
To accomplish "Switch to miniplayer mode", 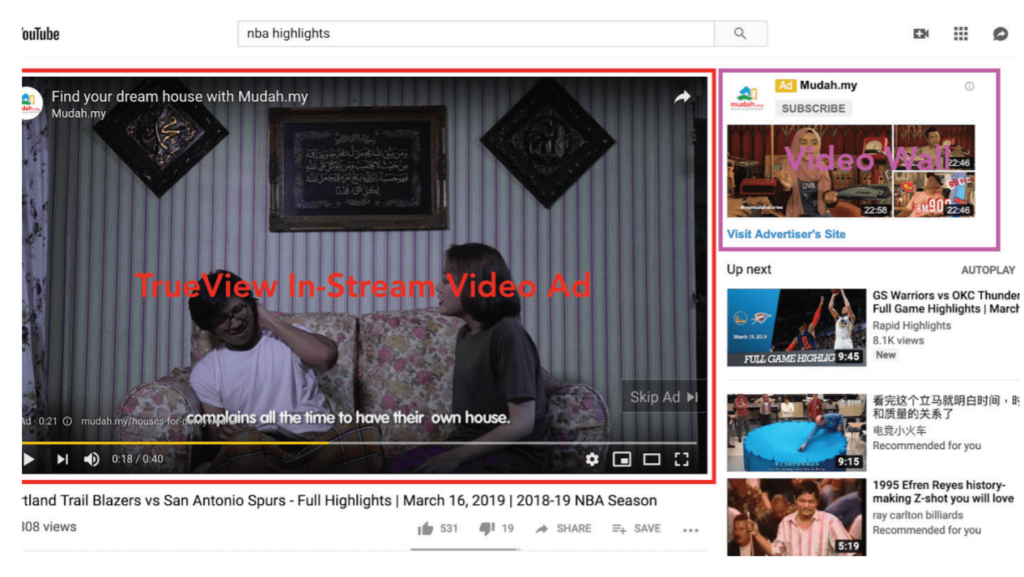I will point(622,459).
